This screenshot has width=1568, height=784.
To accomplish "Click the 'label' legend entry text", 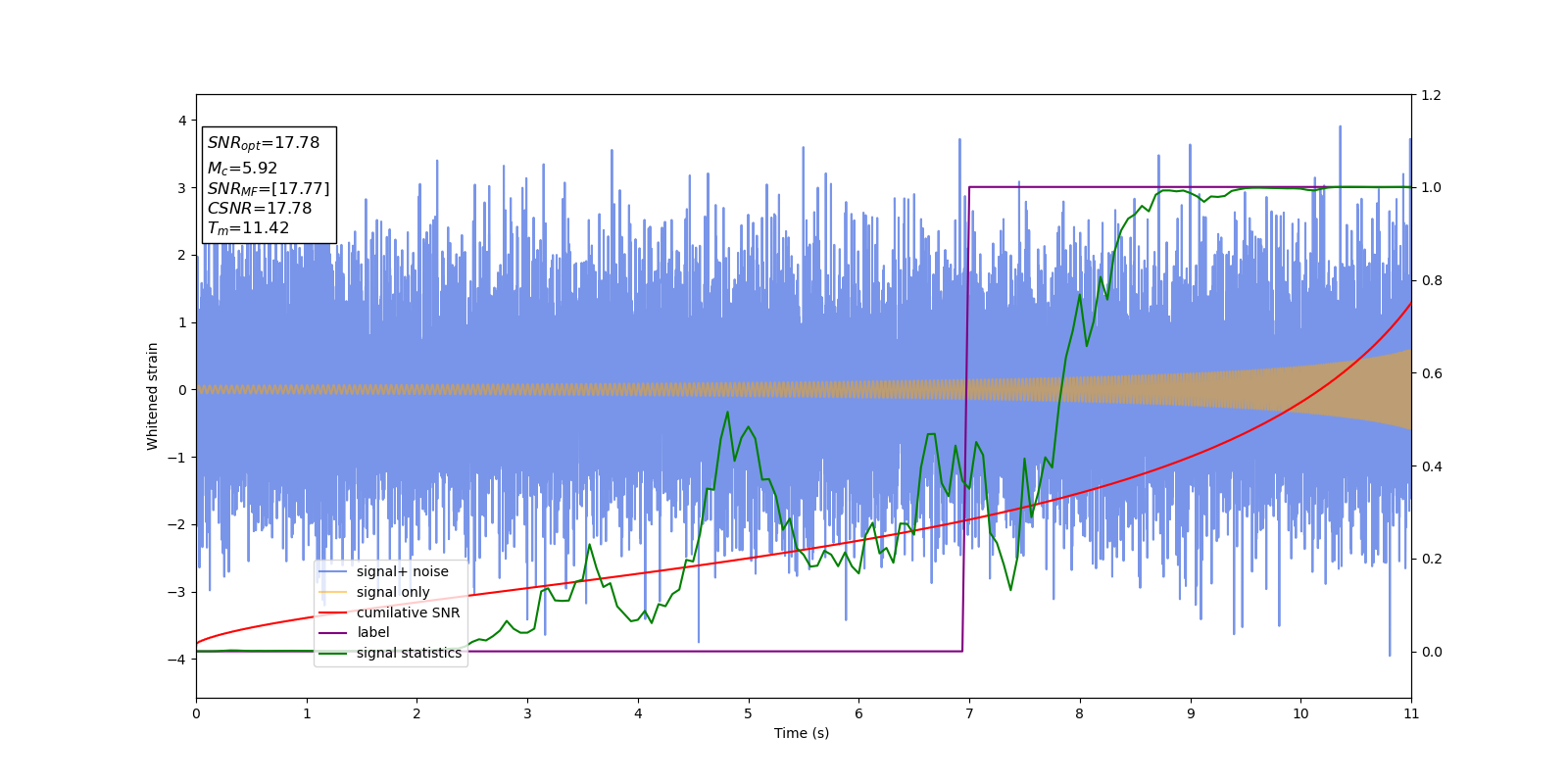I will (372, 632).
